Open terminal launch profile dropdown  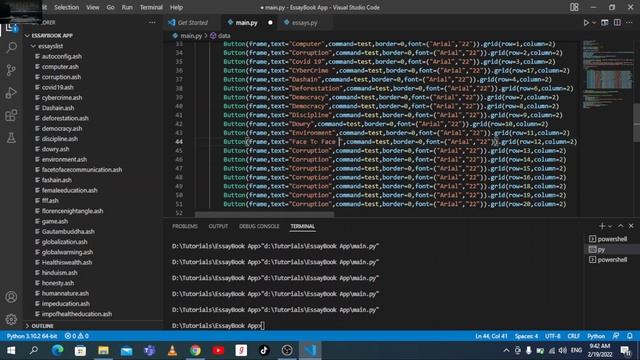pos(610,226)
